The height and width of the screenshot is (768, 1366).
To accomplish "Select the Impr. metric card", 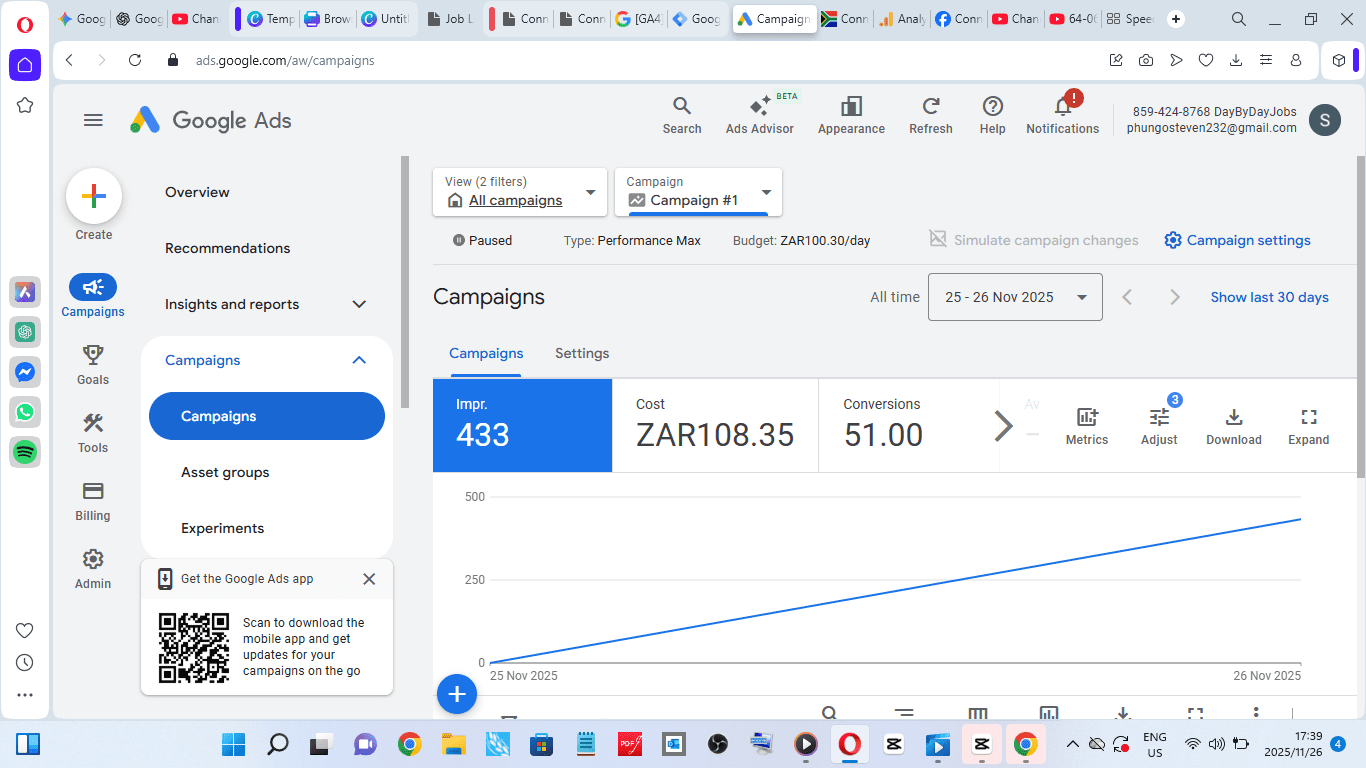I will [522, 425].
